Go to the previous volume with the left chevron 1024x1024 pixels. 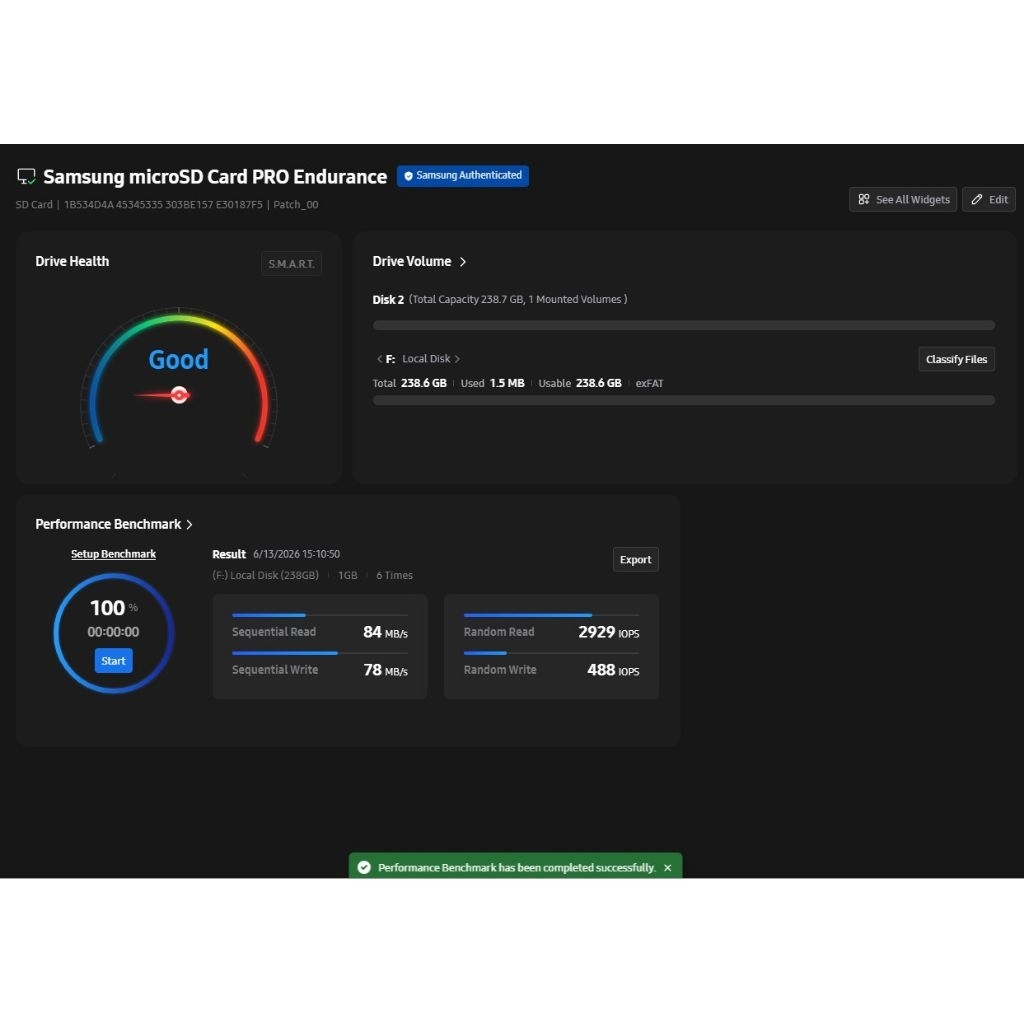[379, 359]
